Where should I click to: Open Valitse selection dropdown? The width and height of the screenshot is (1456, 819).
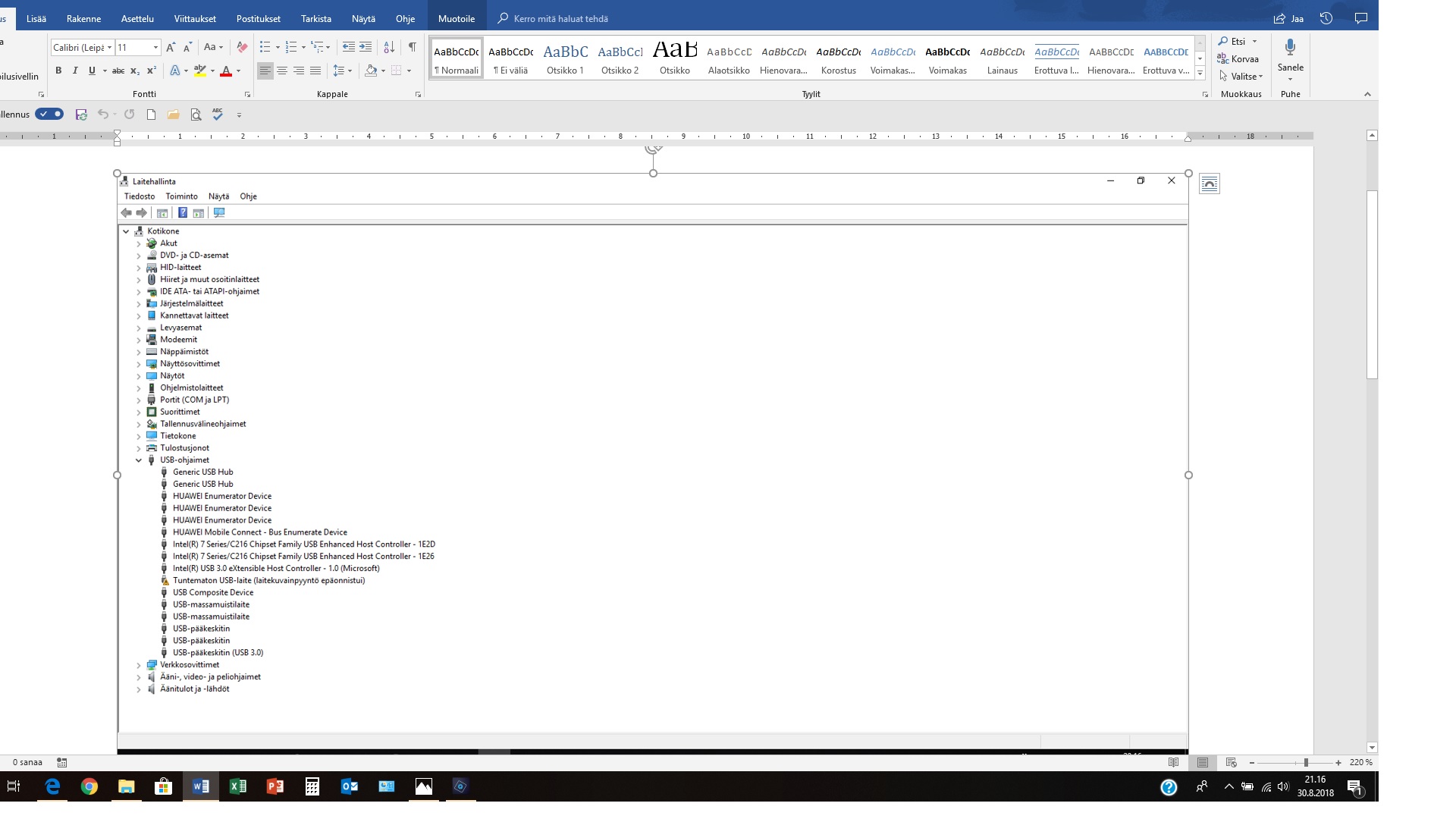click(x=1241, y=76)
